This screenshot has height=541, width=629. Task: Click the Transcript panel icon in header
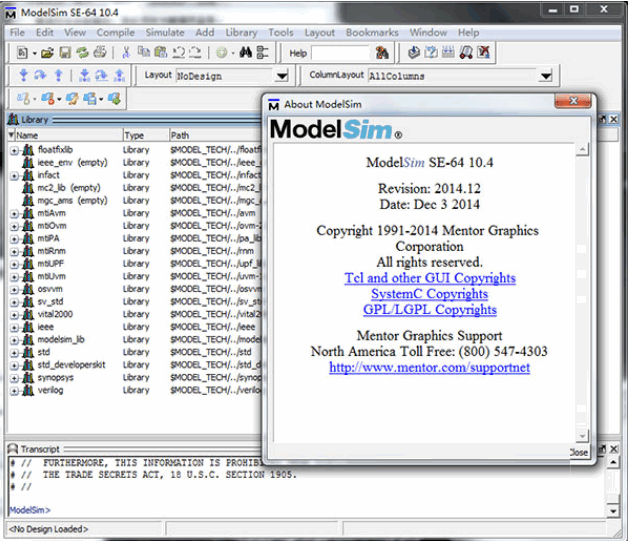pos(13,449)
